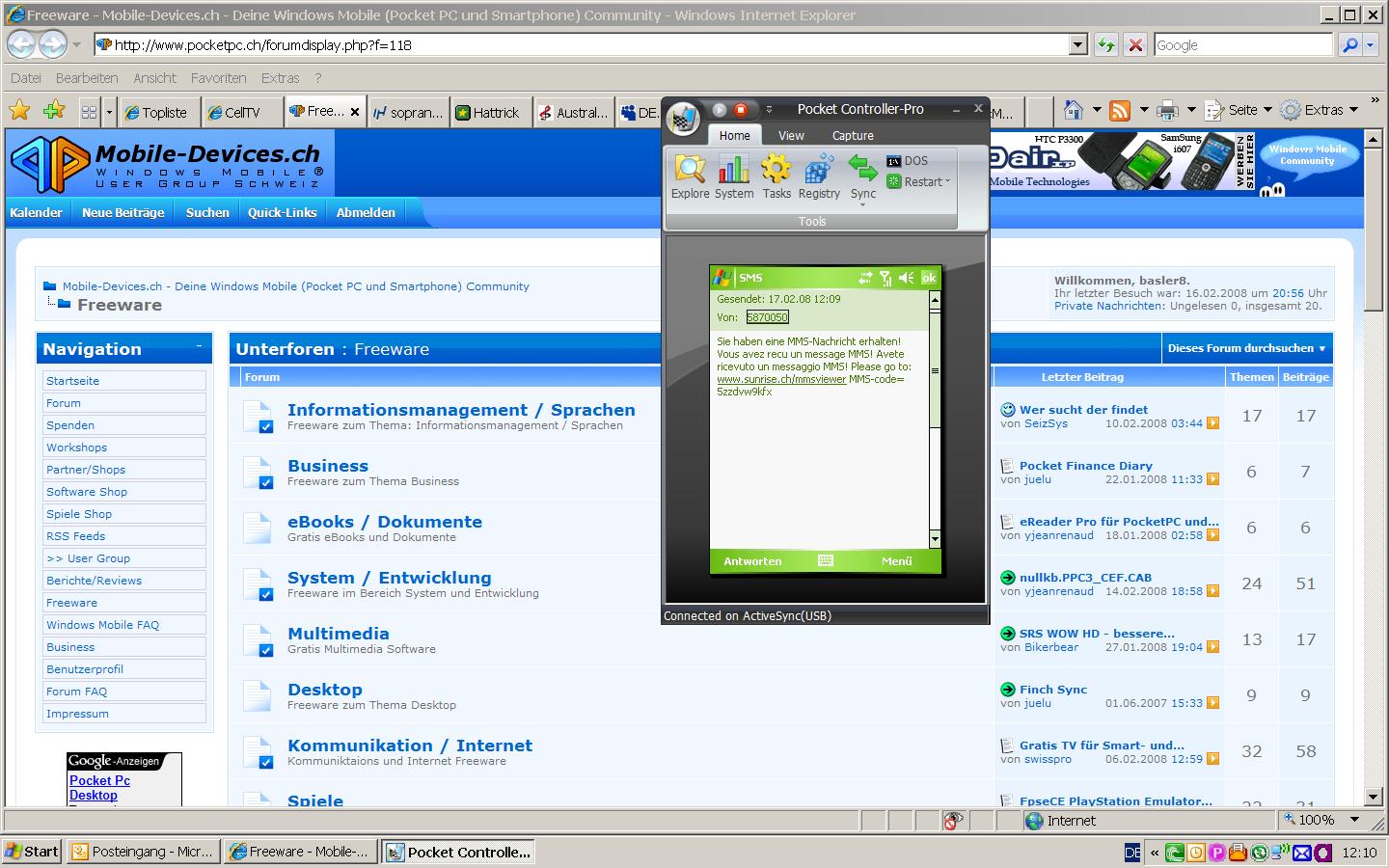This screenshot has width=1389, height=868.
Task: Switch to the View tab in Pocket Controller
Action: [791, 136]
